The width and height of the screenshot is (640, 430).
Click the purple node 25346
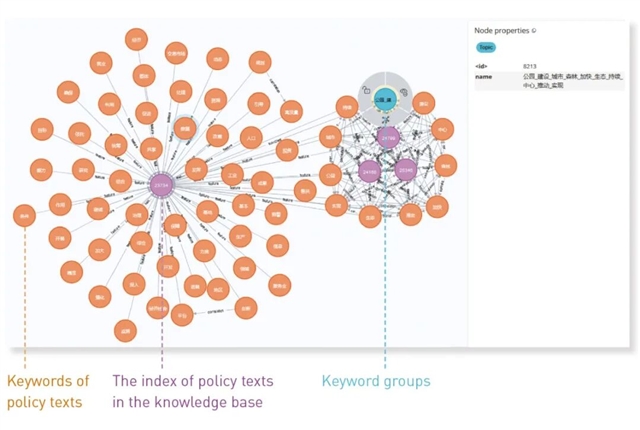coord(405,171)
